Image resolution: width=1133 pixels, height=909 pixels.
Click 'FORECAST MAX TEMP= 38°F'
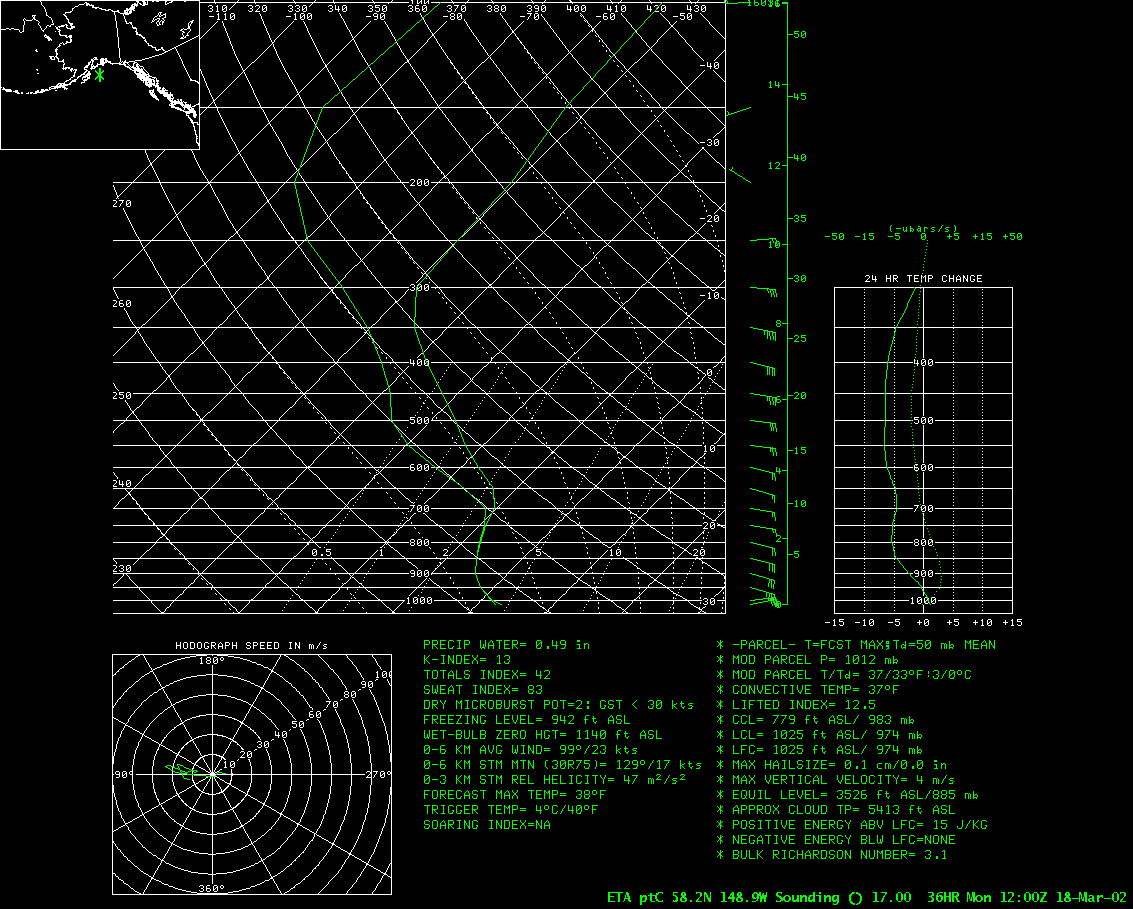tap(514, 795)
